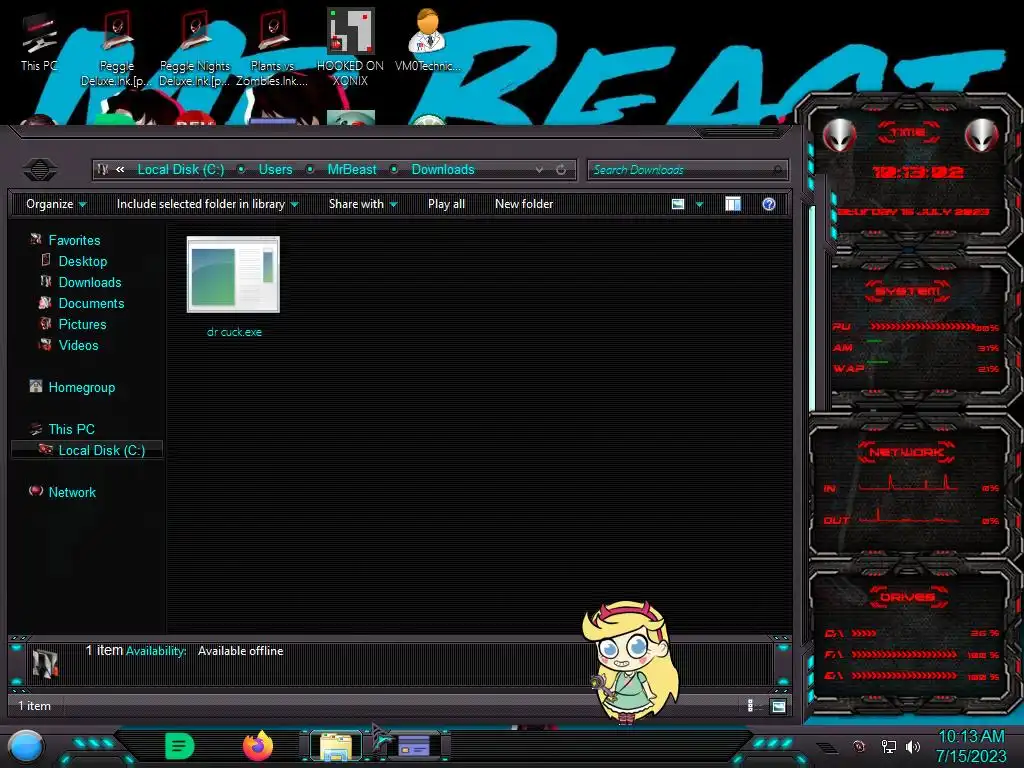Open Include selected folder in library dropdown
This screenshot has height=768, width=1024.
point(208,204)
